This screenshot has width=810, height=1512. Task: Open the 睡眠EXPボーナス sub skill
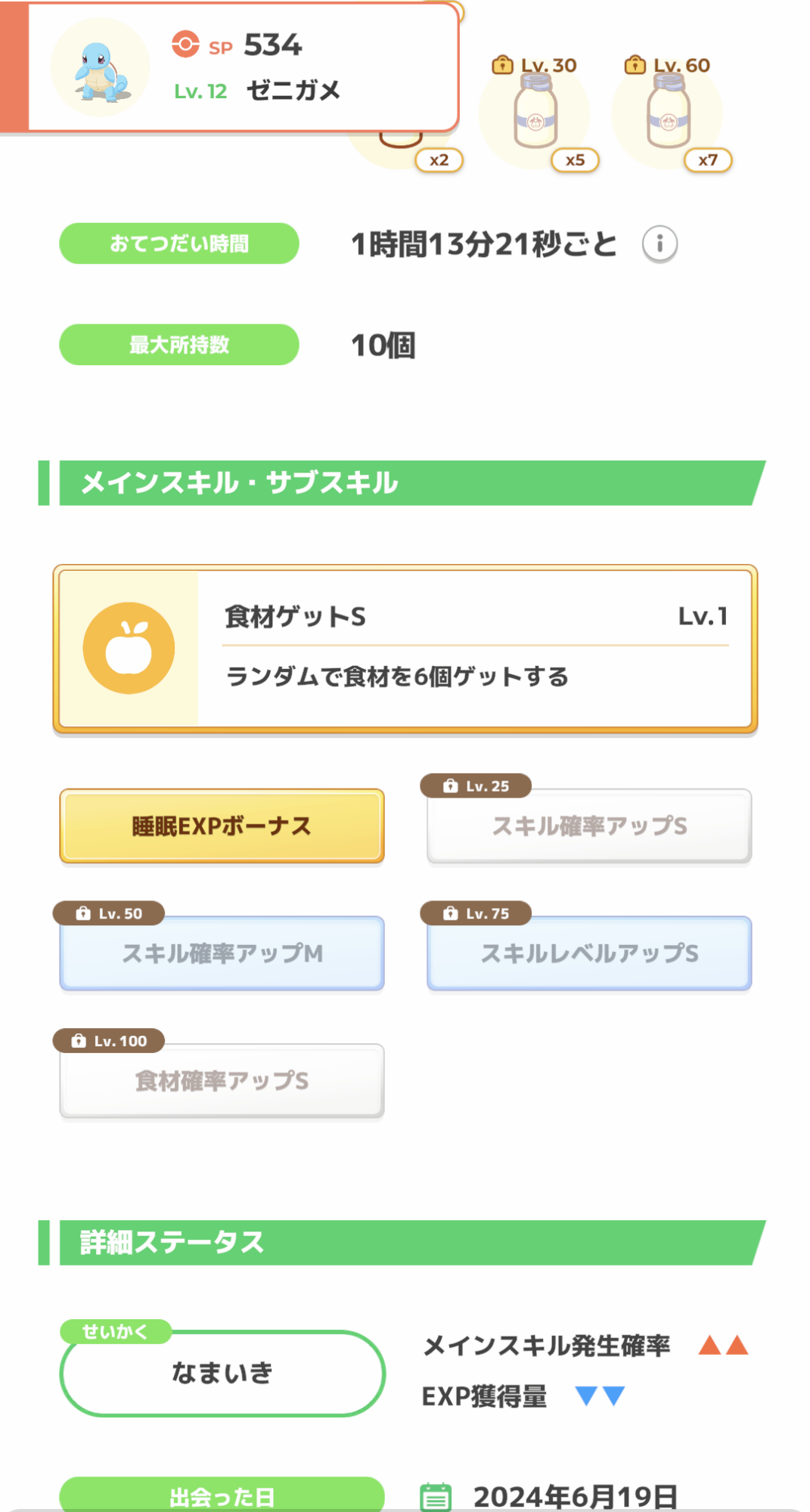tap(222, 826)
